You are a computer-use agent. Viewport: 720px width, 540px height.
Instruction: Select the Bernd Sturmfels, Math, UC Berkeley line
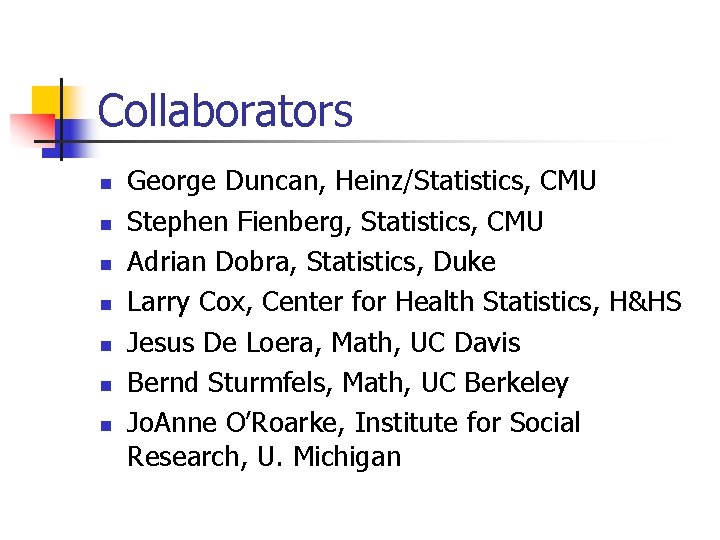[348, 383]
